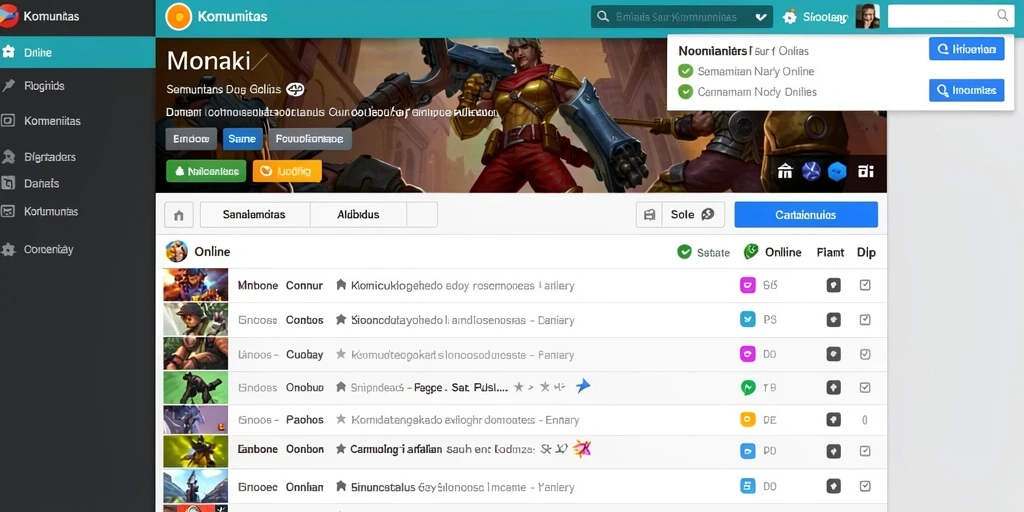The height and width of the screenshot is (512, 1024).
Task: Switch to Aldbidus tab
Action: pos(358,214)
